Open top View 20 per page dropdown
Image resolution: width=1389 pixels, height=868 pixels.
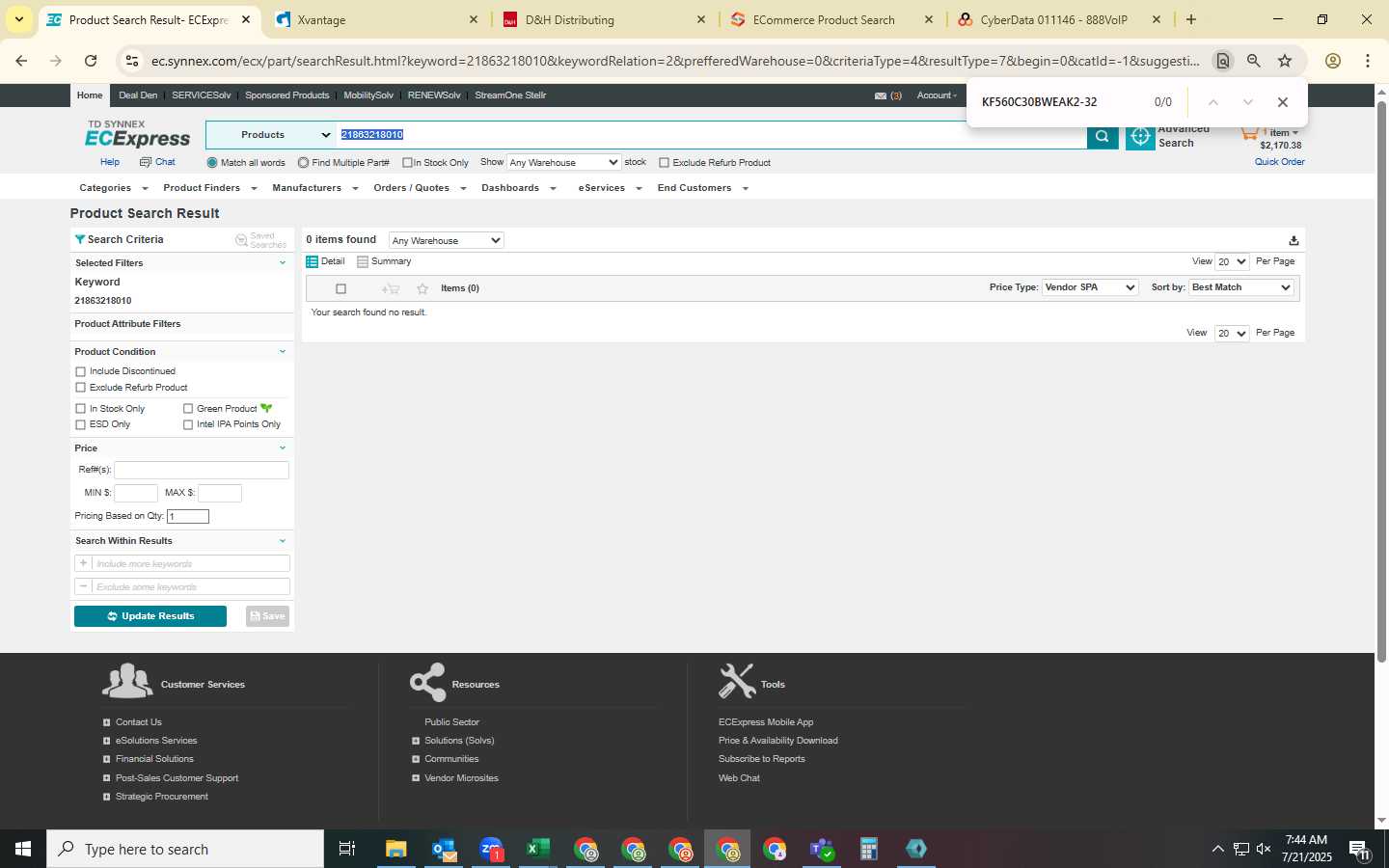pyautogui.click(x=1232, y=261)
